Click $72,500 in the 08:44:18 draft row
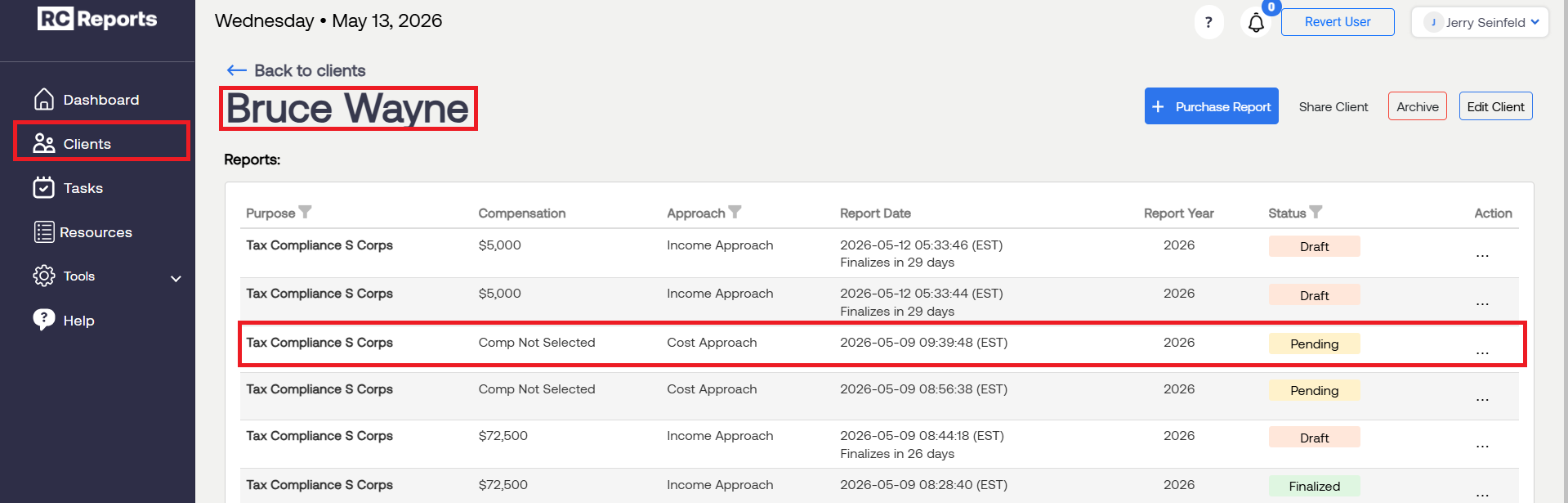The image size is (1568, 503). click(x=503, y=435)
